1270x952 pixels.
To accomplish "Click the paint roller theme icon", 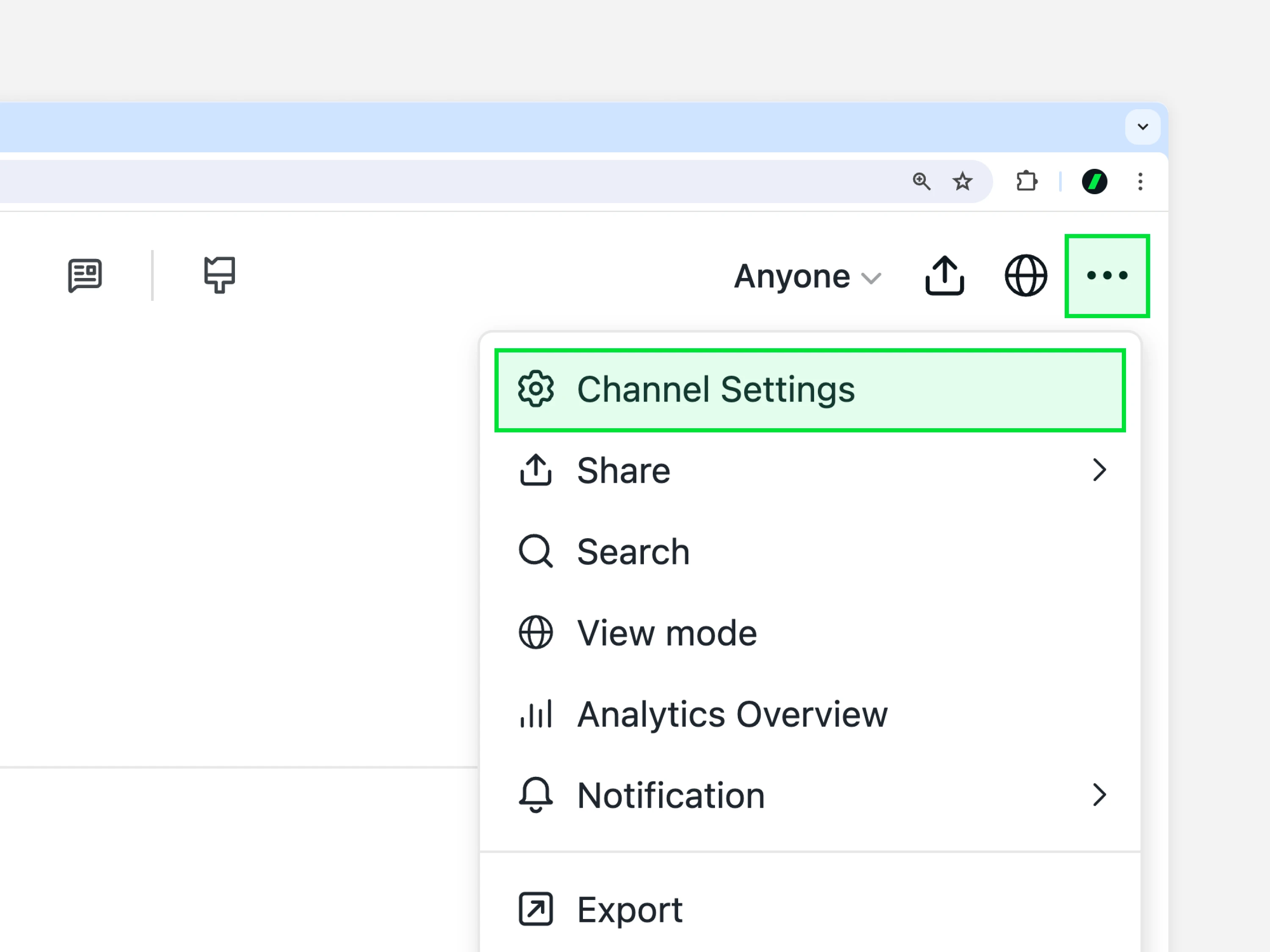I will pyautogui.click(x=219, y=275).
